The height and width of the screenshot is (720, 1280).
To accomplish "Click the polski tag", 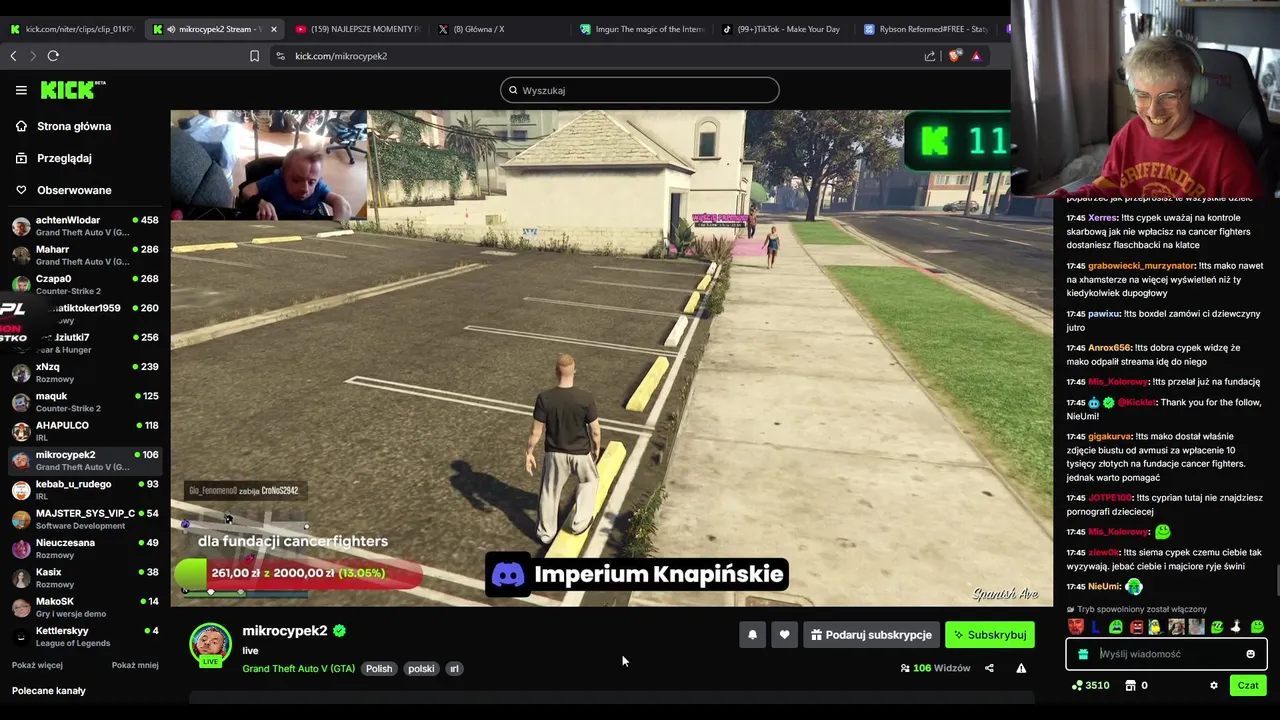I will (x=421, y=668).
